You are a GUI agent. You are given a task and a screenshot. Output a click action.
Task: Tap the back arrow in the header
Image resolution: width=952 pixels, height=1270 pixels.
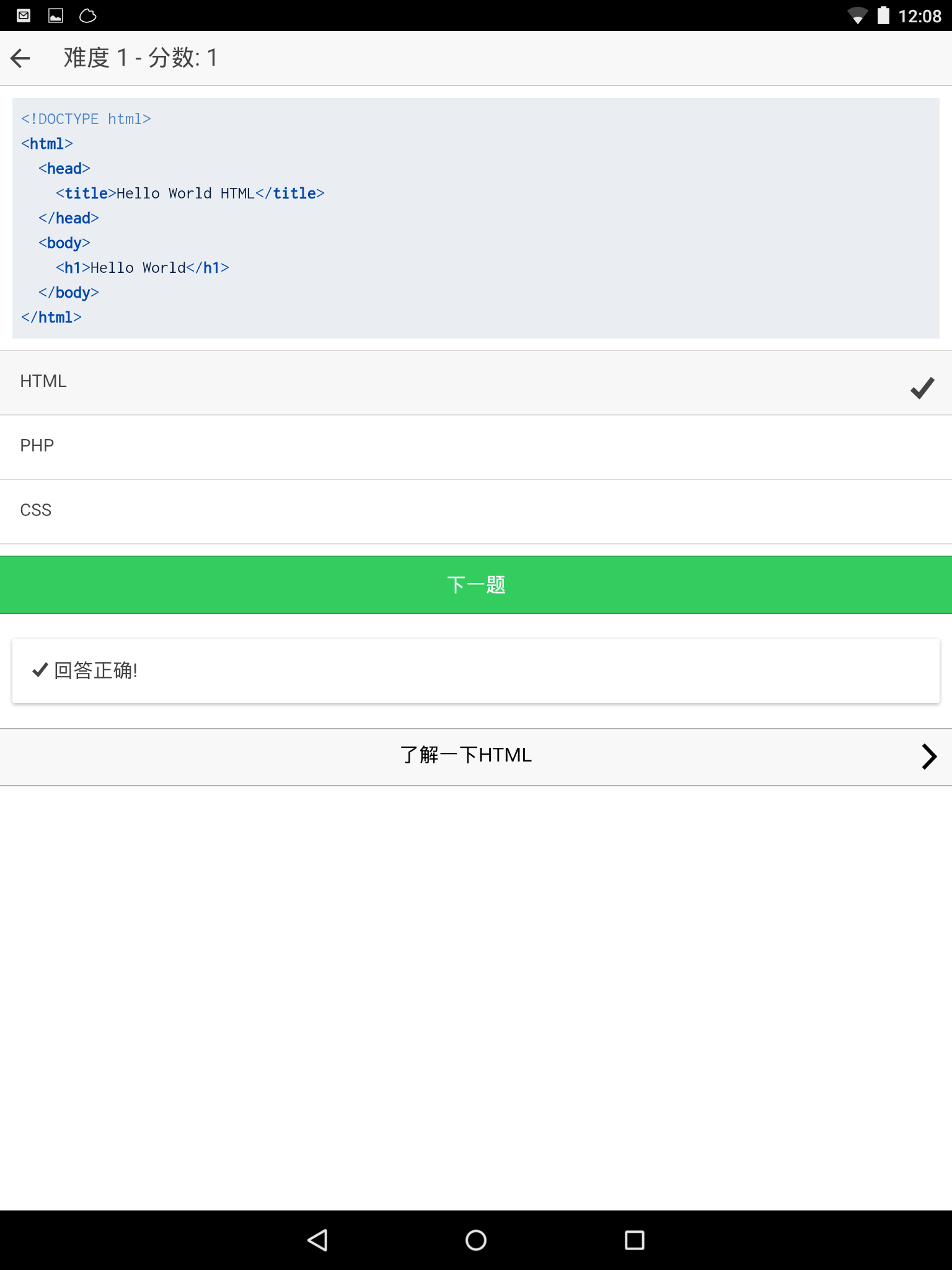pyautogui.click(x=20, y=58)
